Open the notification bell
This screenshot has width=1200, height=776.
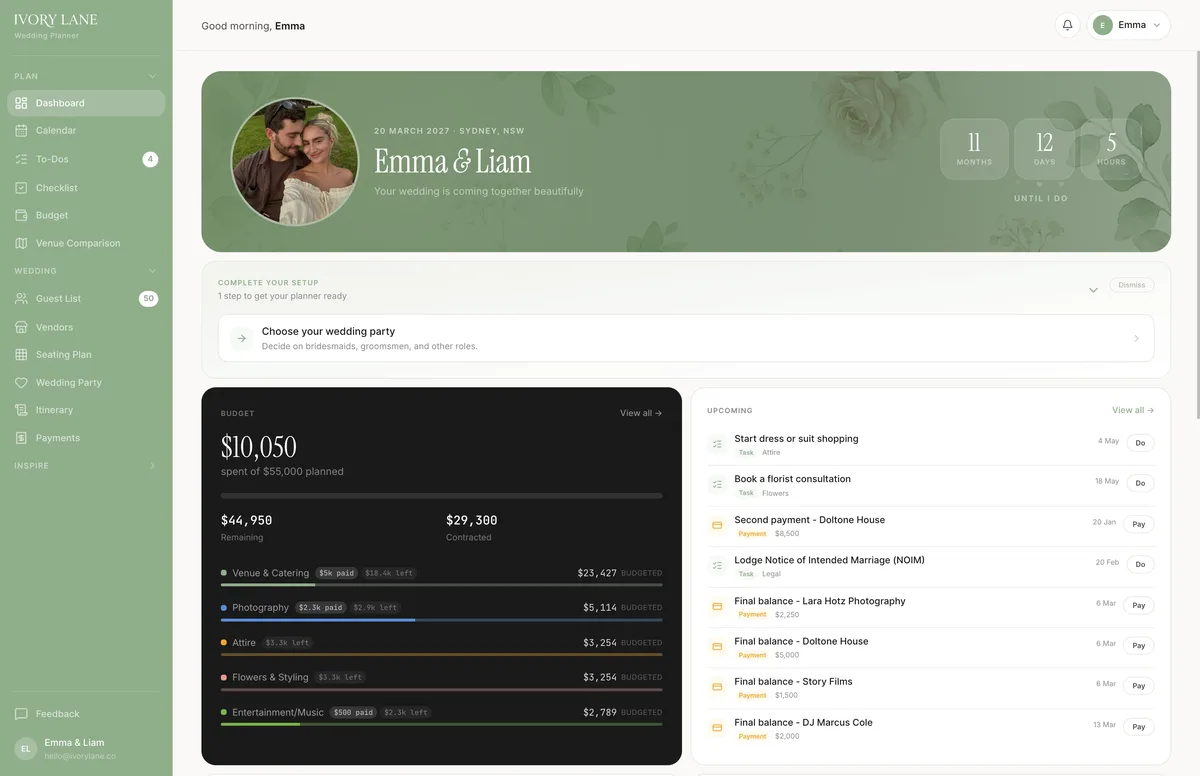click(x=1066, y=25)
